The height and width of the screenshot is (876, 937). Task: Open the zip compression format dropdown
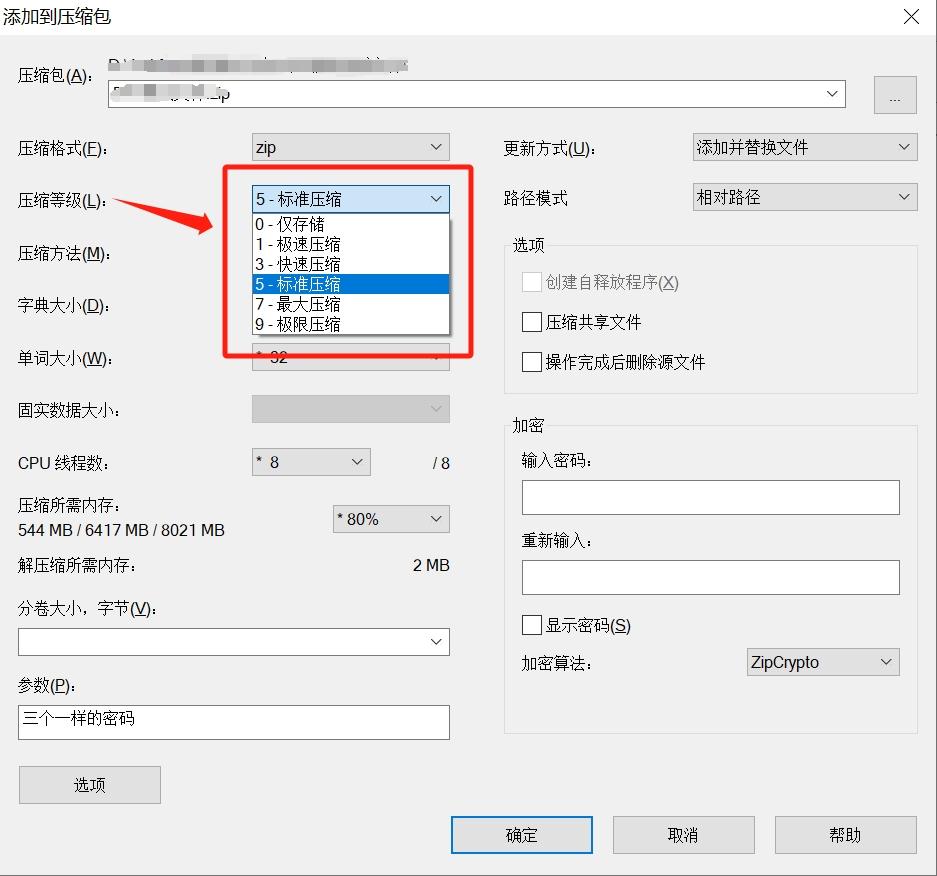click(350, 147)
